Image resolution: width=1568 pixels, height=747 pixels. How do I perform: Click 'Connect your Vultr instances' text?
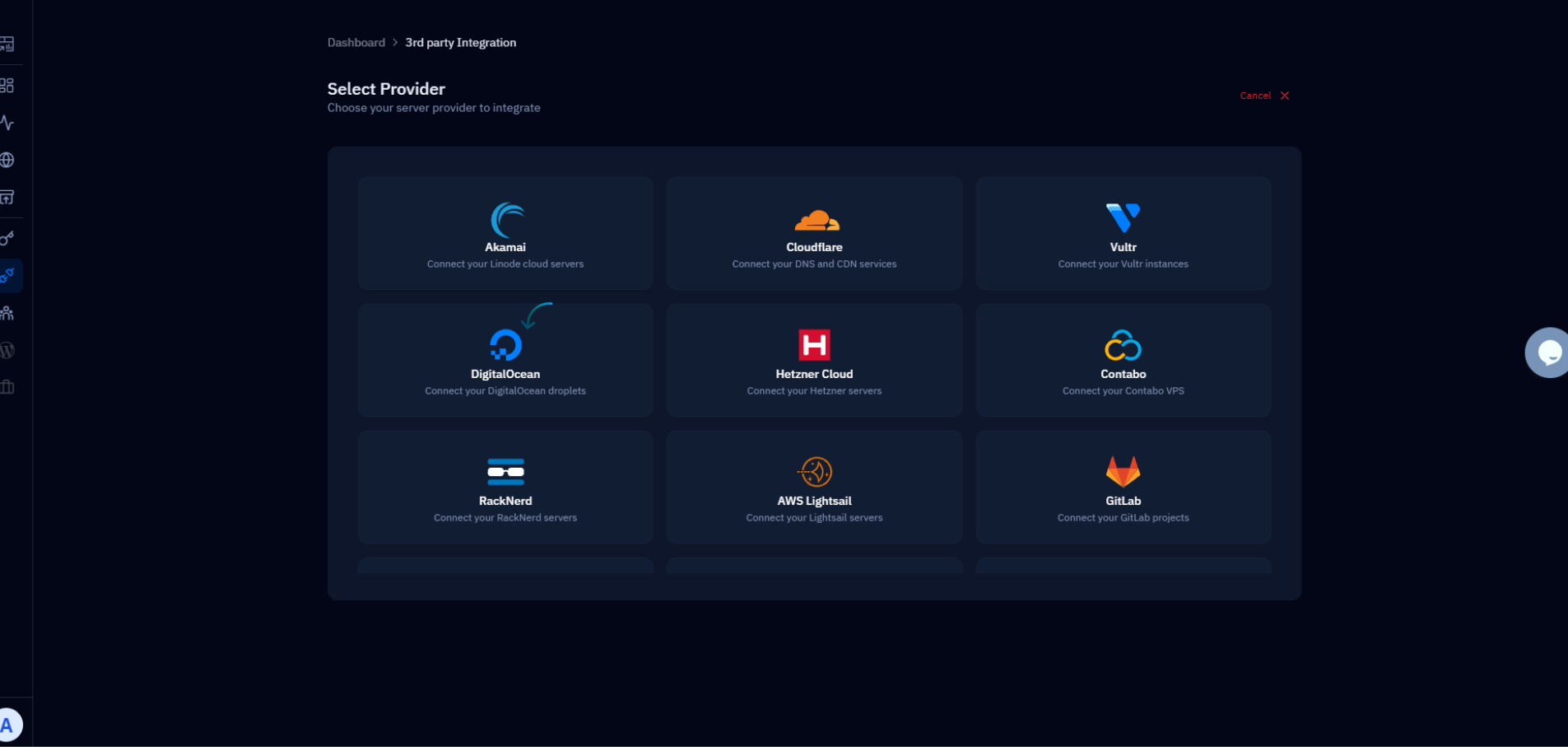[1123, 264]
